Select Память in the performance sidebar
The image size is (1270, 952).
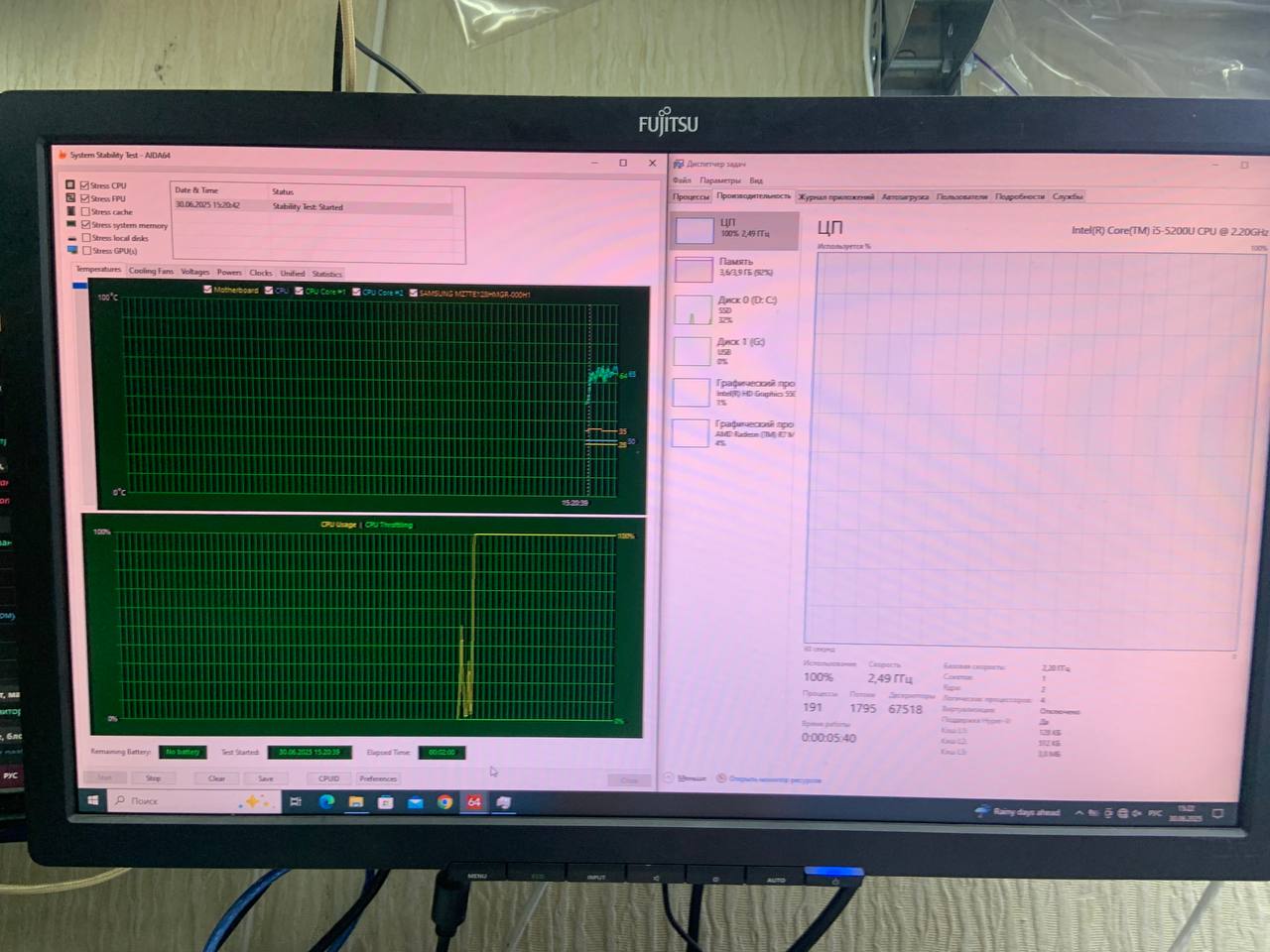click(x=734, y=267)
